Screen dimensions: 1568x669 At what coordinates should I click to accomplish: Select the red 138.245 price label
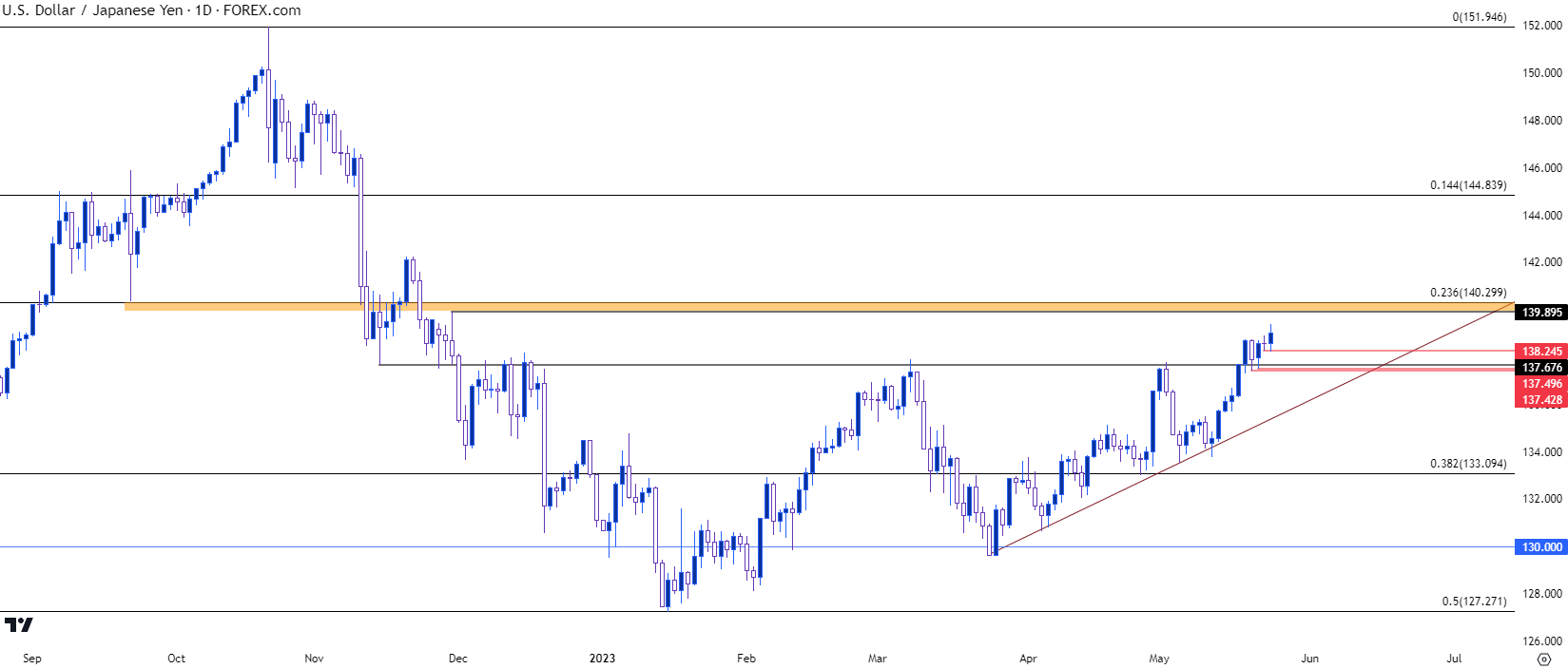click(1541, 352)
